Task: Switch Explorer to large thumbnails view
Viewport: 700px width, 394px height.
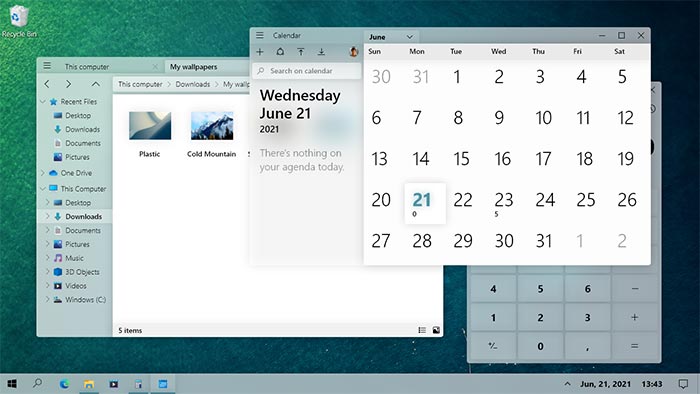Action: (x=436, y=330)
